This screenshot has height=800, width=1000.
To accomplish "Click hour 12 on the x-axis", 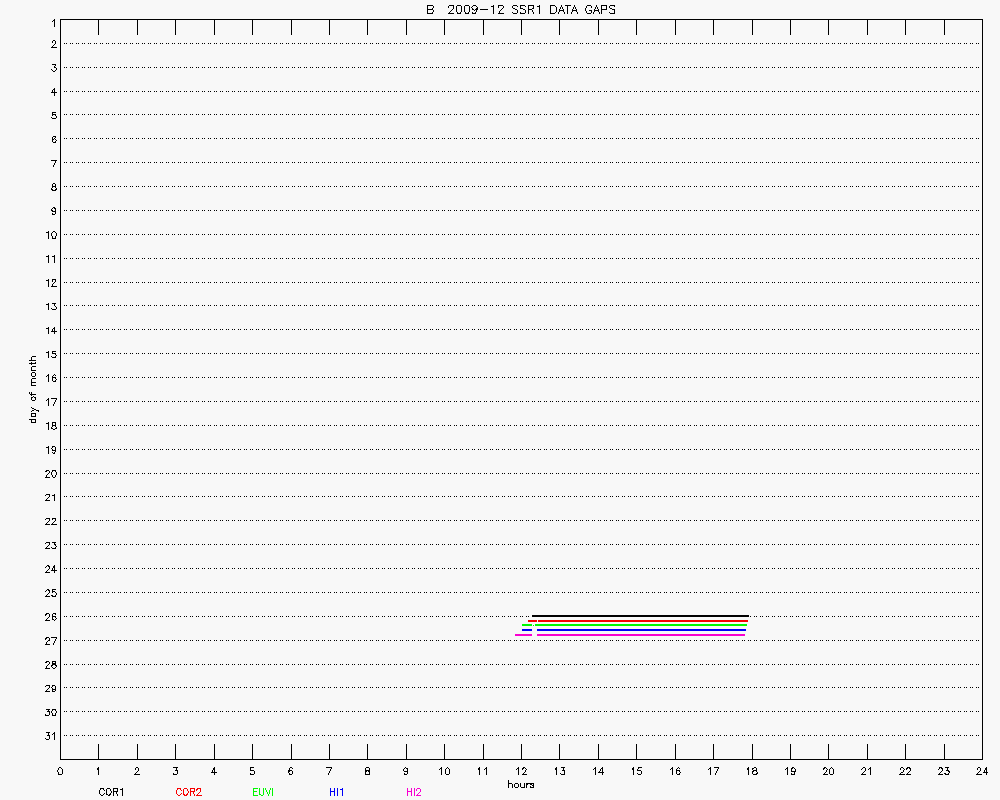I will pos(521,771).
